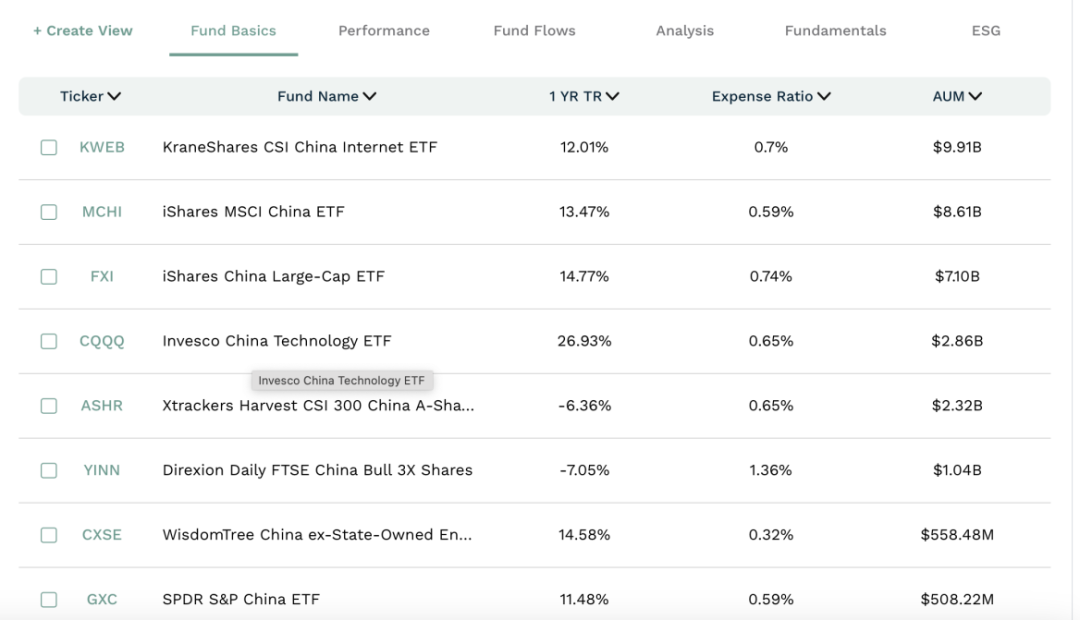The height and width of the screenshot is (620, 1080).
Task: Show the Fundamentals tab
Action: point(835,31)
